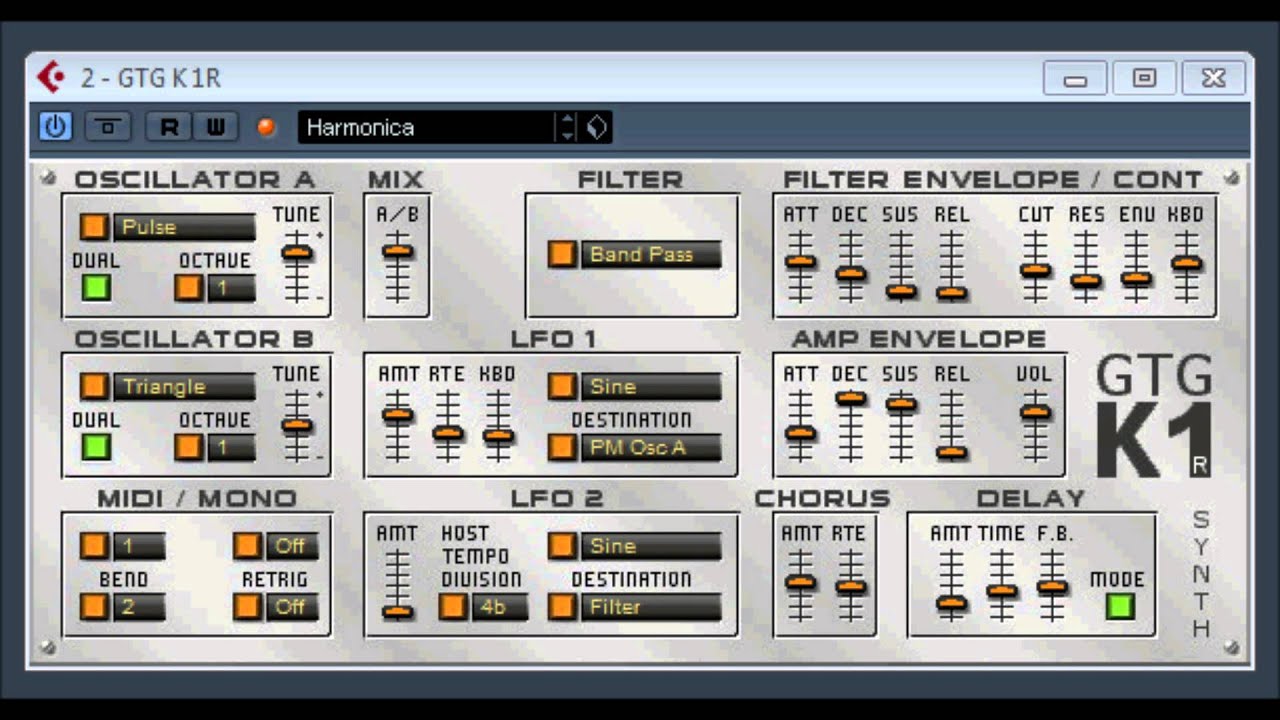This screenshot has width=1280, height=720.
Task: Click orange button next to Triangle waveform
Action: [x=94, y=387]
